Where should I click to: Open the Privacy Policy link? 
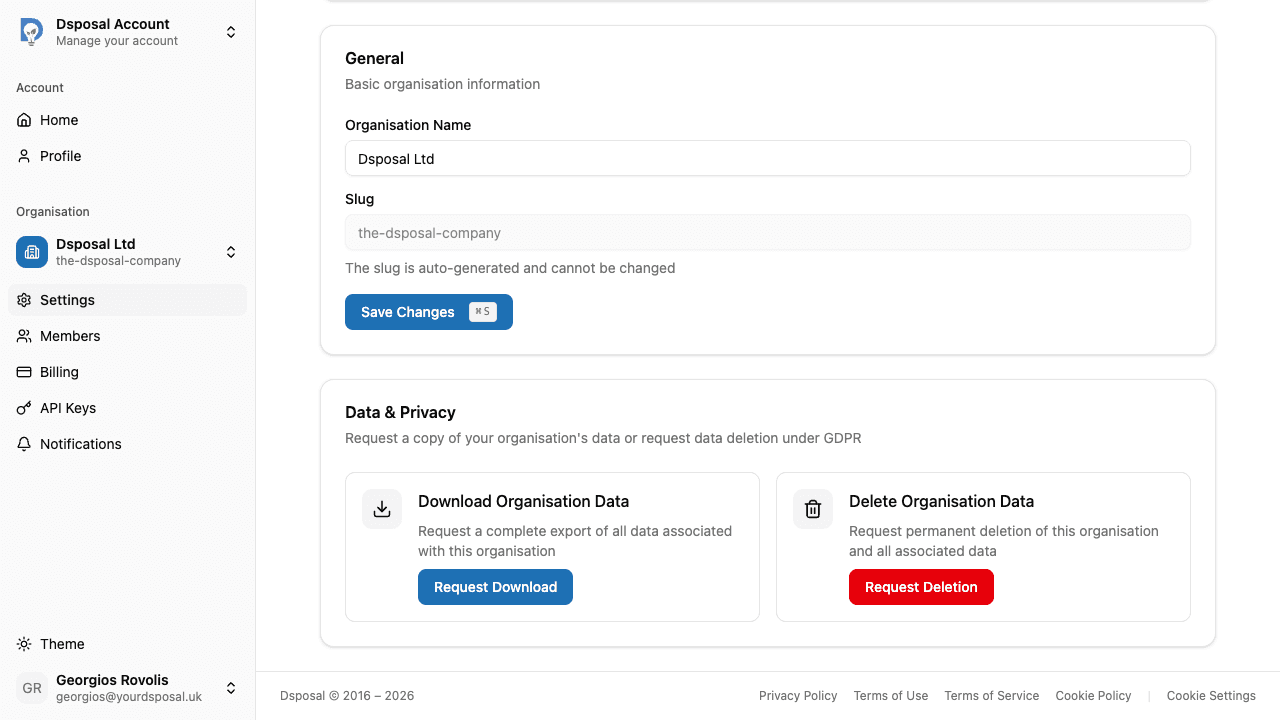[x=798, y=695]
